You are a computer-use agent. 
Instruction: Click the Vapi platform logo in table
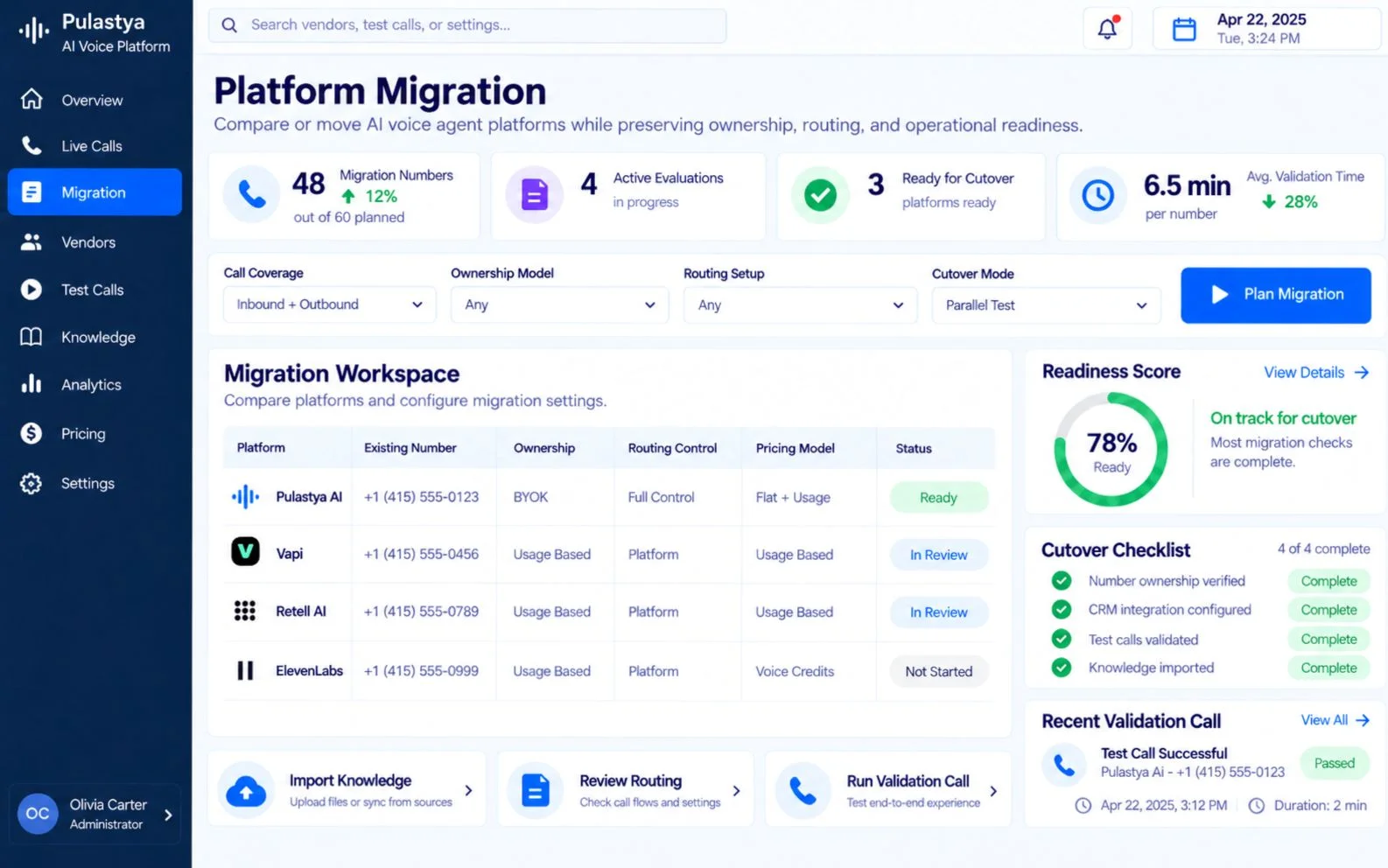point(245,551)
